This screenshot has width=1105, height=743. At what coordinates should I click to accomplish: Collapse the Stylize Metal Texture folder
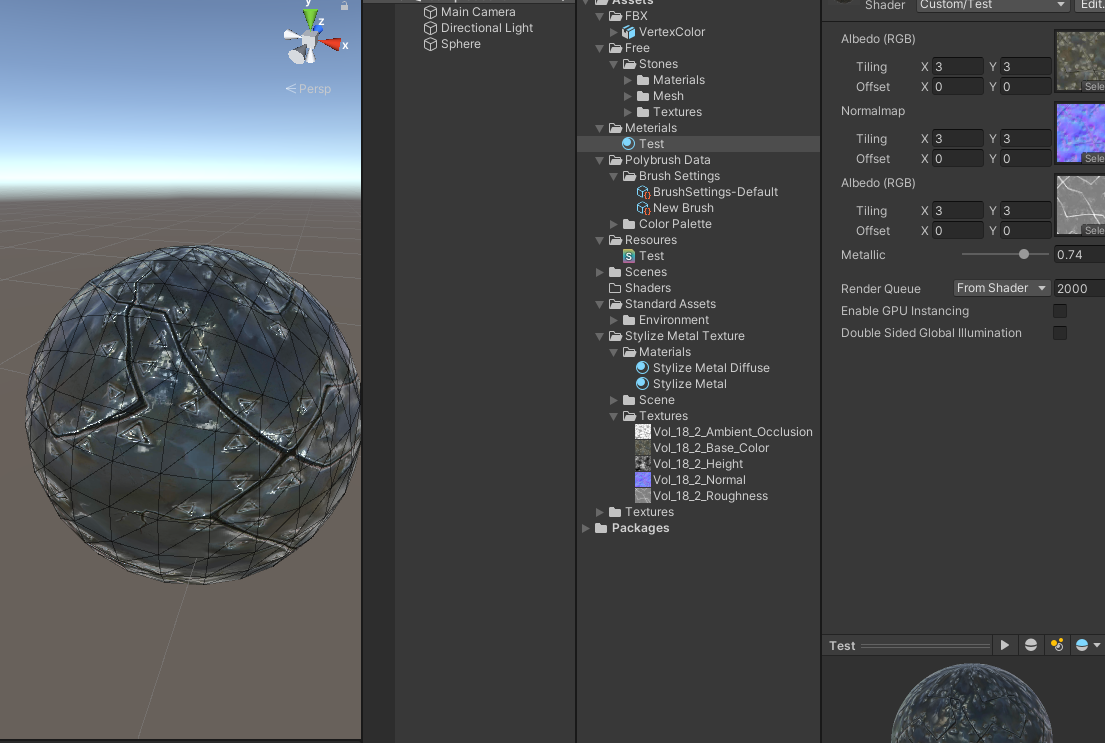(600, 336)
